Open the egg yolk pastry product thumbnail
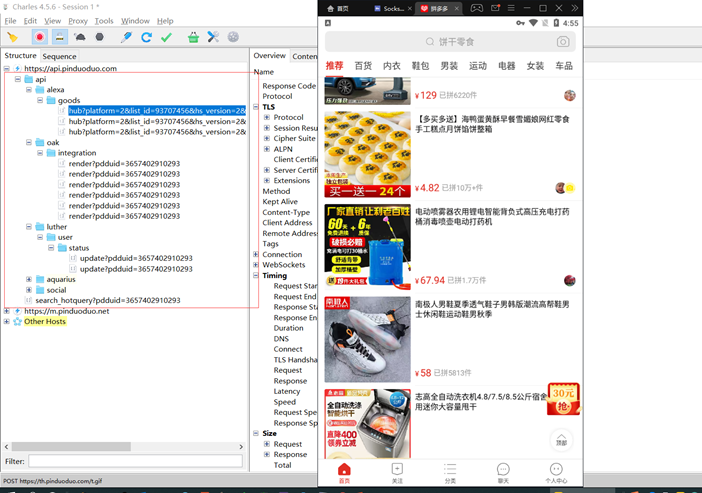Screen dimensions: 702x493 pos(368,154)
